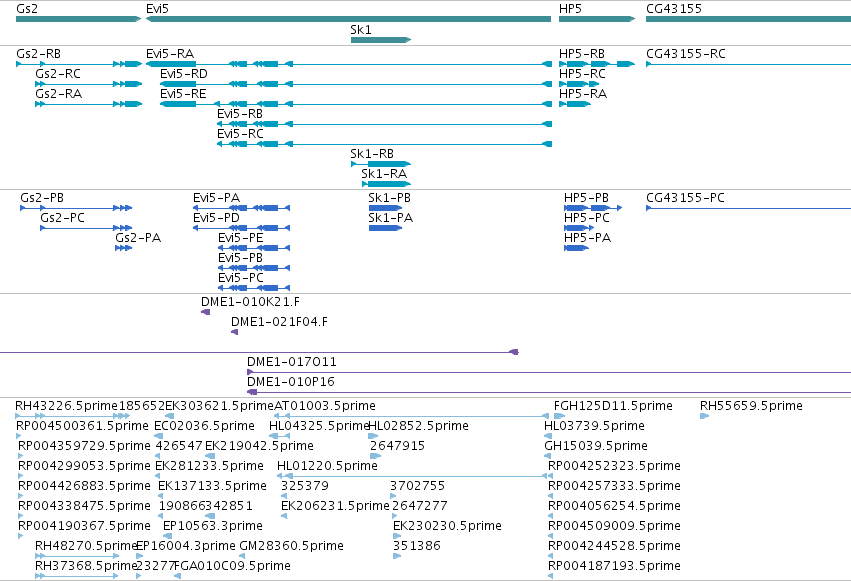
Task: Select transcript label Gs2-RC
Action: (x=58, y=74)
